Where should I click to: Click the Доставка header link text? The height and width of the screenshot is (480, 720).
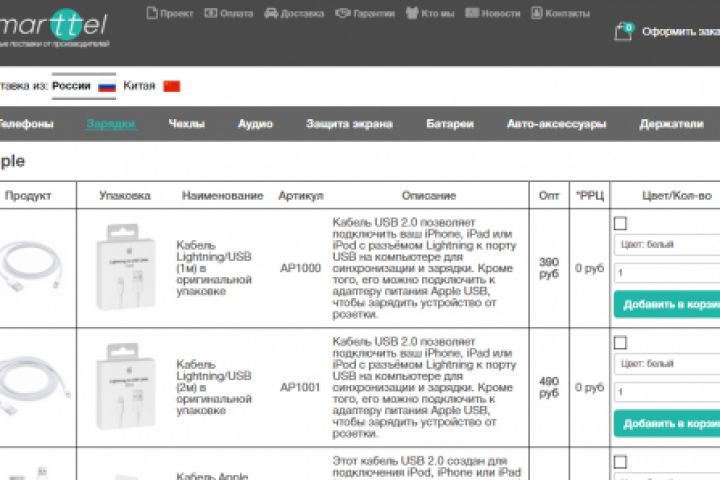pos(302,13)
